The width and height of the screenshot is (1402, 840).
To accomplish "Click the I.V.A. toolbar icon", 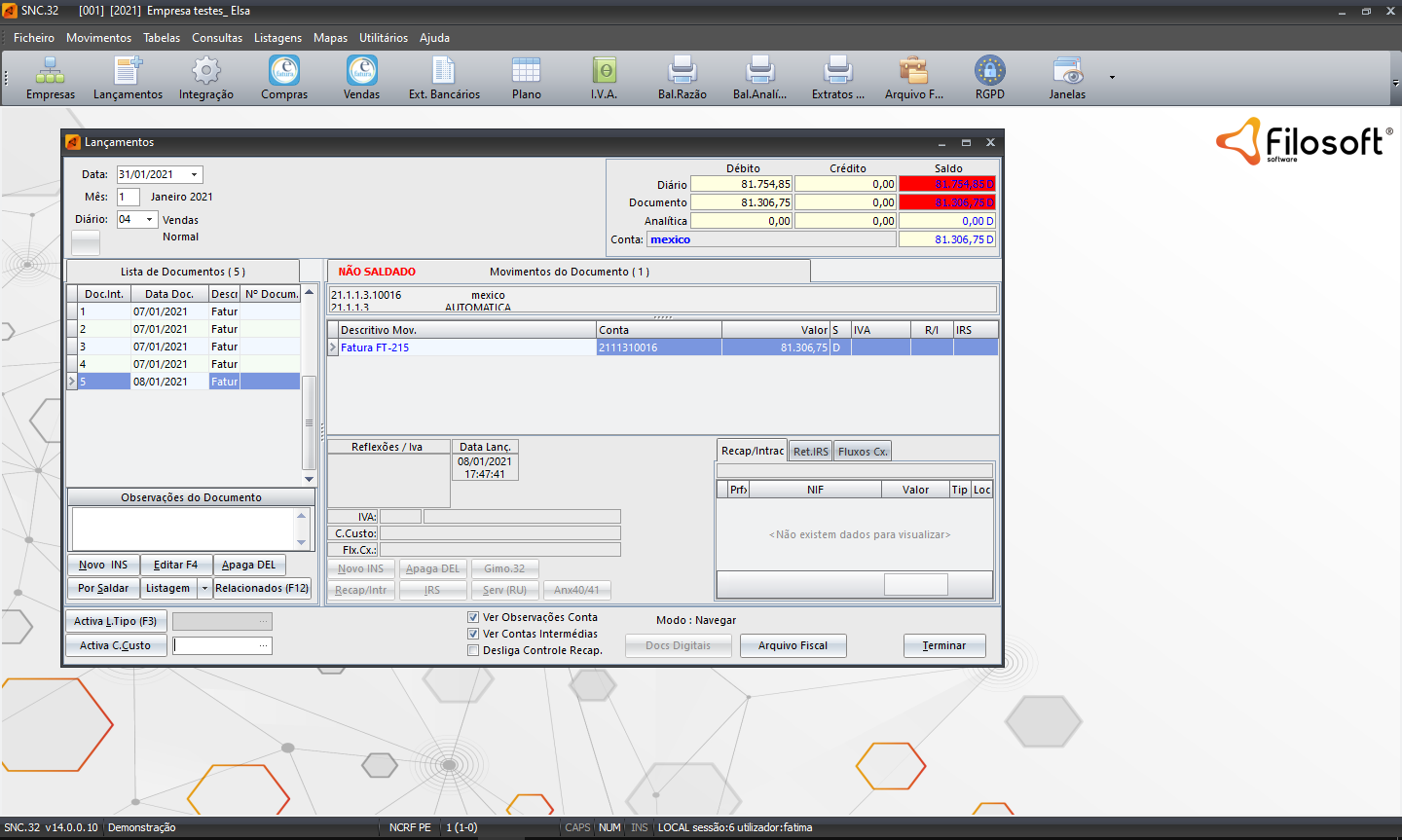I will pos(604,71).
